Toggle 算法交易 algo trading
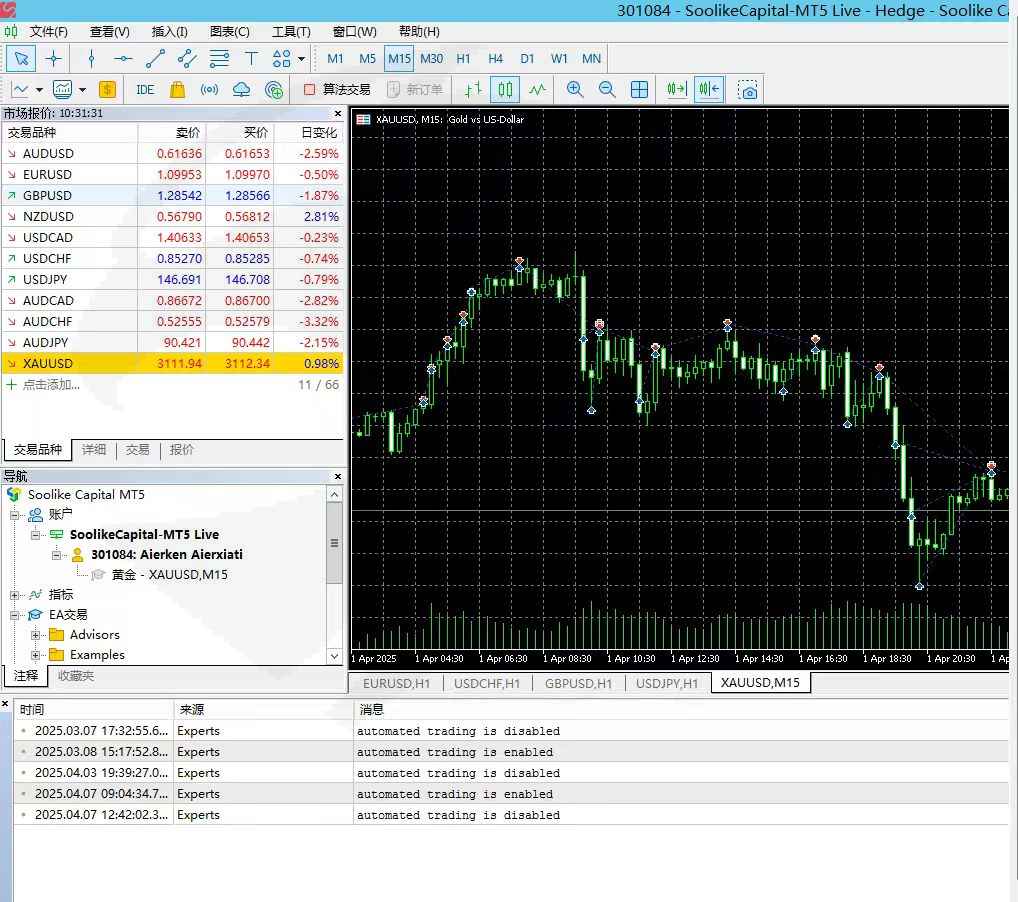 coord(337,89)
